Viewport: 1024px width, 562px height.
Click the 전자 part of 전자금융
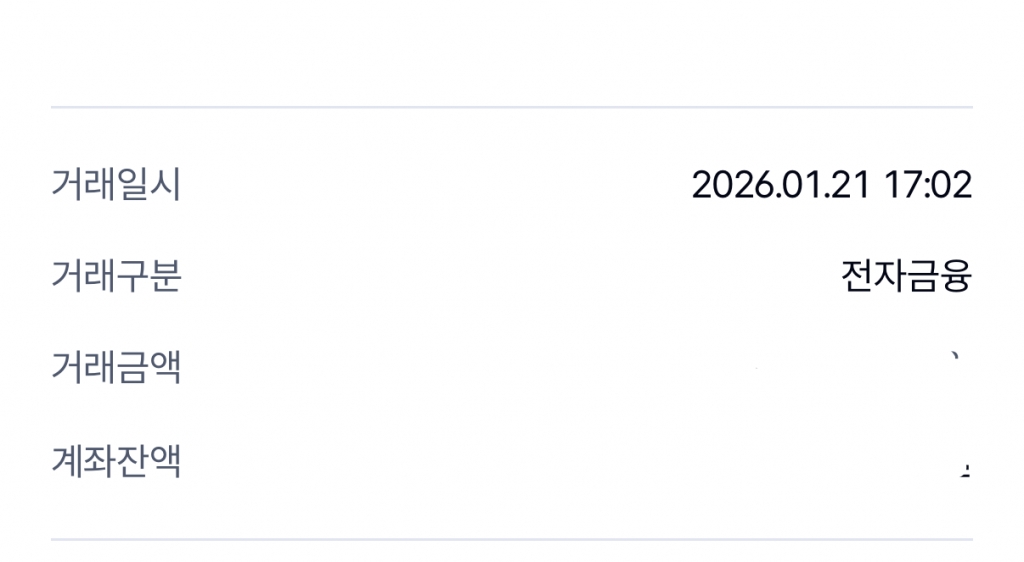point(873,276)
